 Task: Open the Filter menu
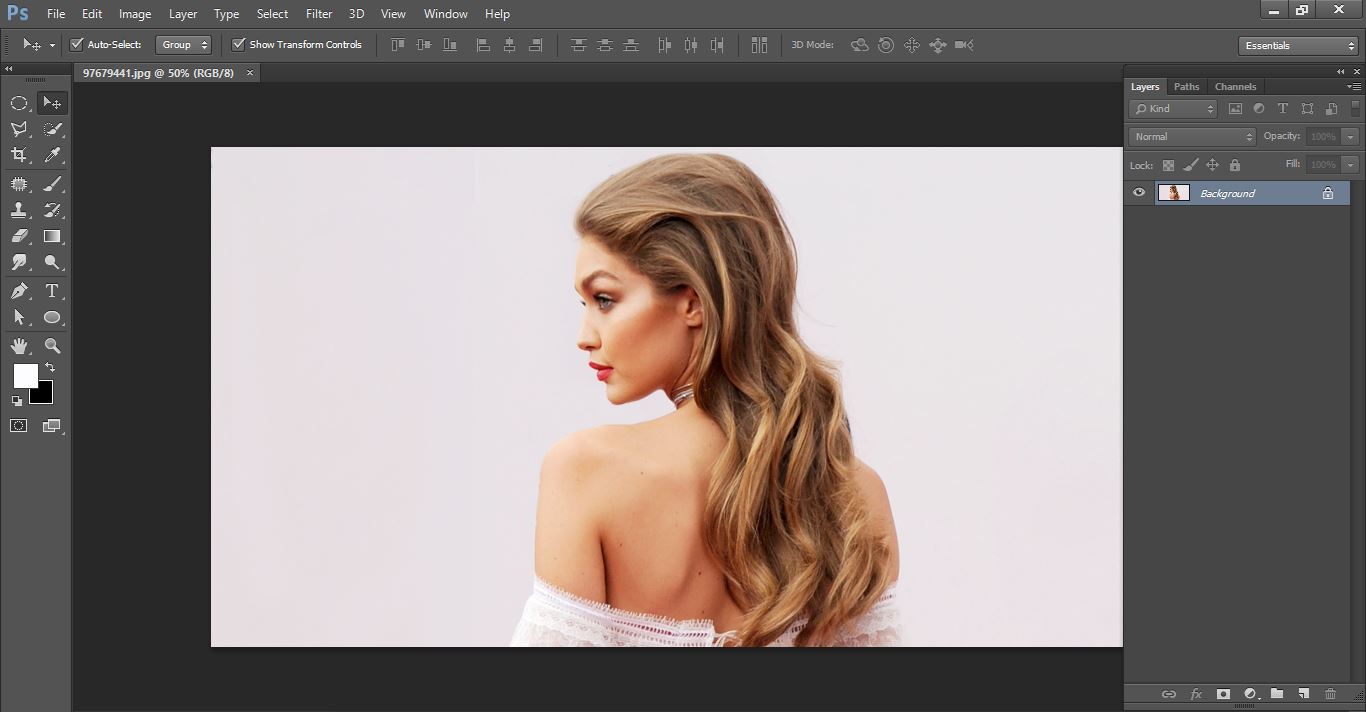click(318, 13)
